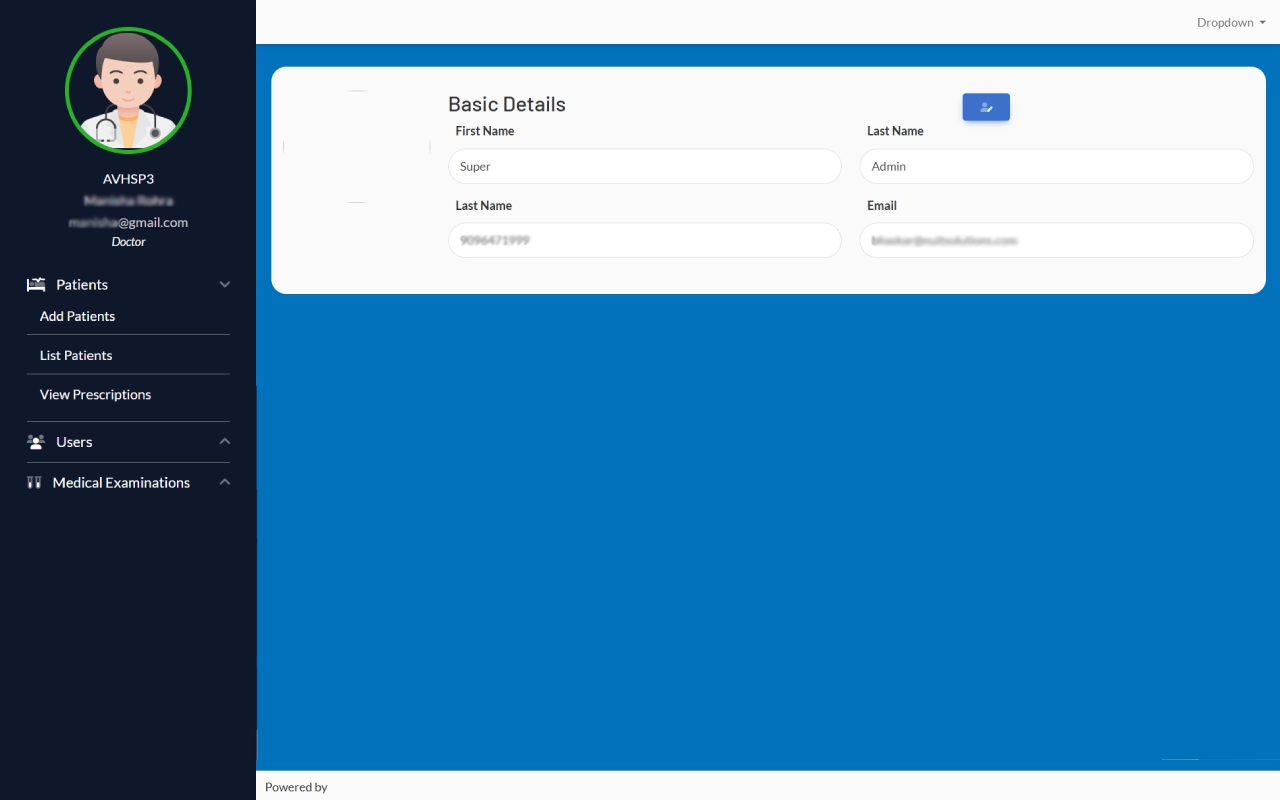
Task: Click the test tube icon beside Medical Examinations
Action: 34,483
